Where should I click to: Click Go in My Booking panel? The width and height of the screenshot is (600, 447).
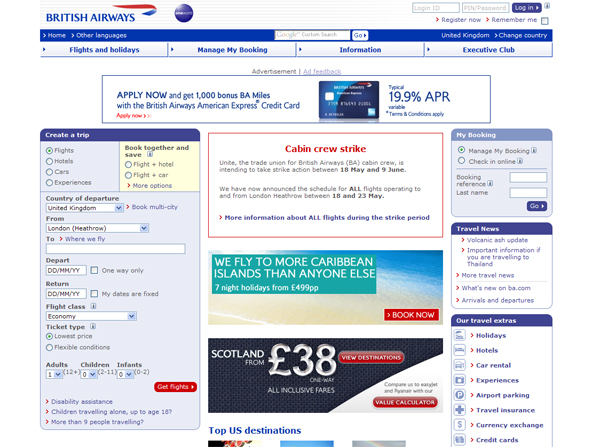click(x=537, y=206)
